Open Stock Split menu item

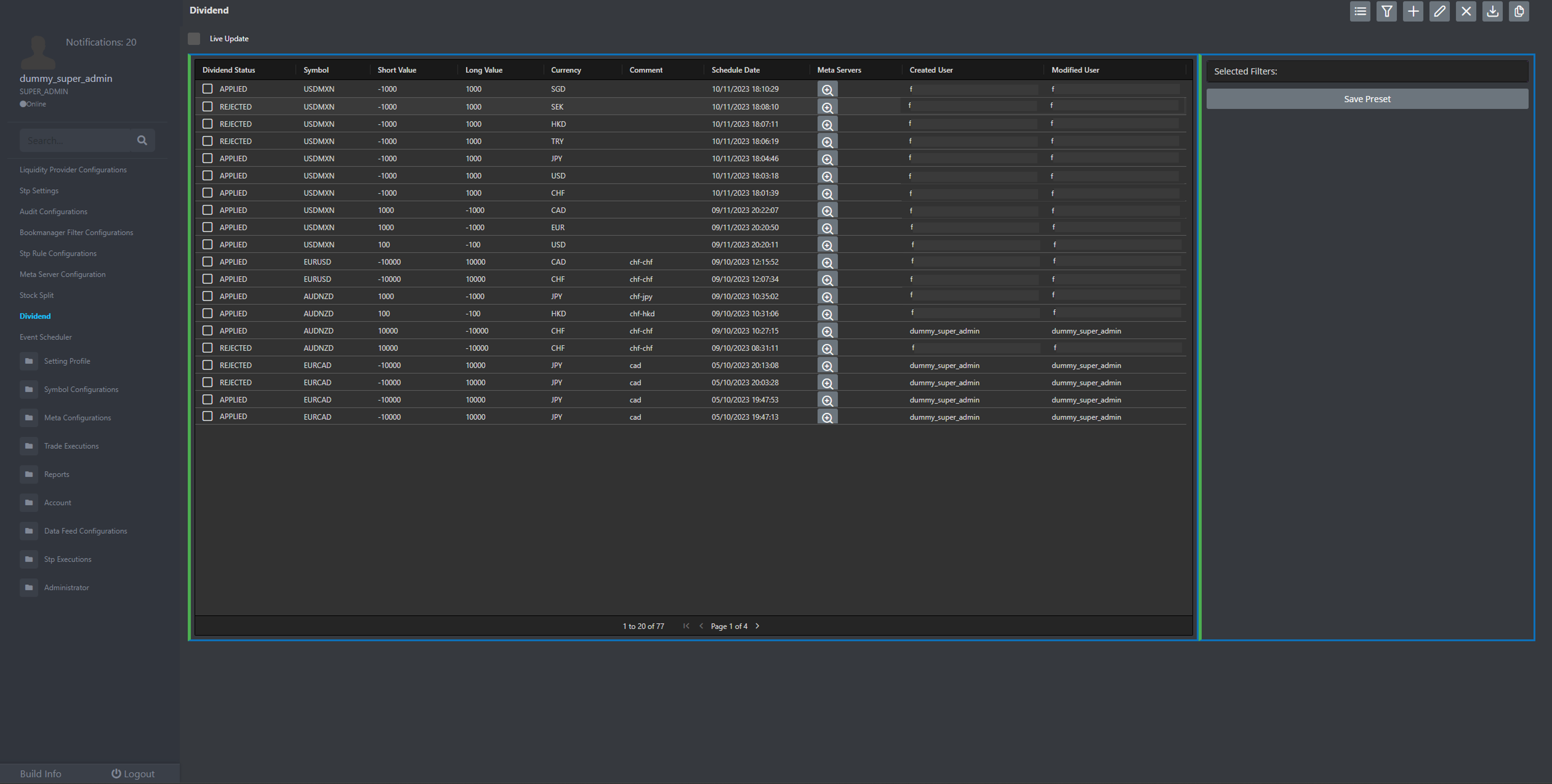click(x=37, y=295)
